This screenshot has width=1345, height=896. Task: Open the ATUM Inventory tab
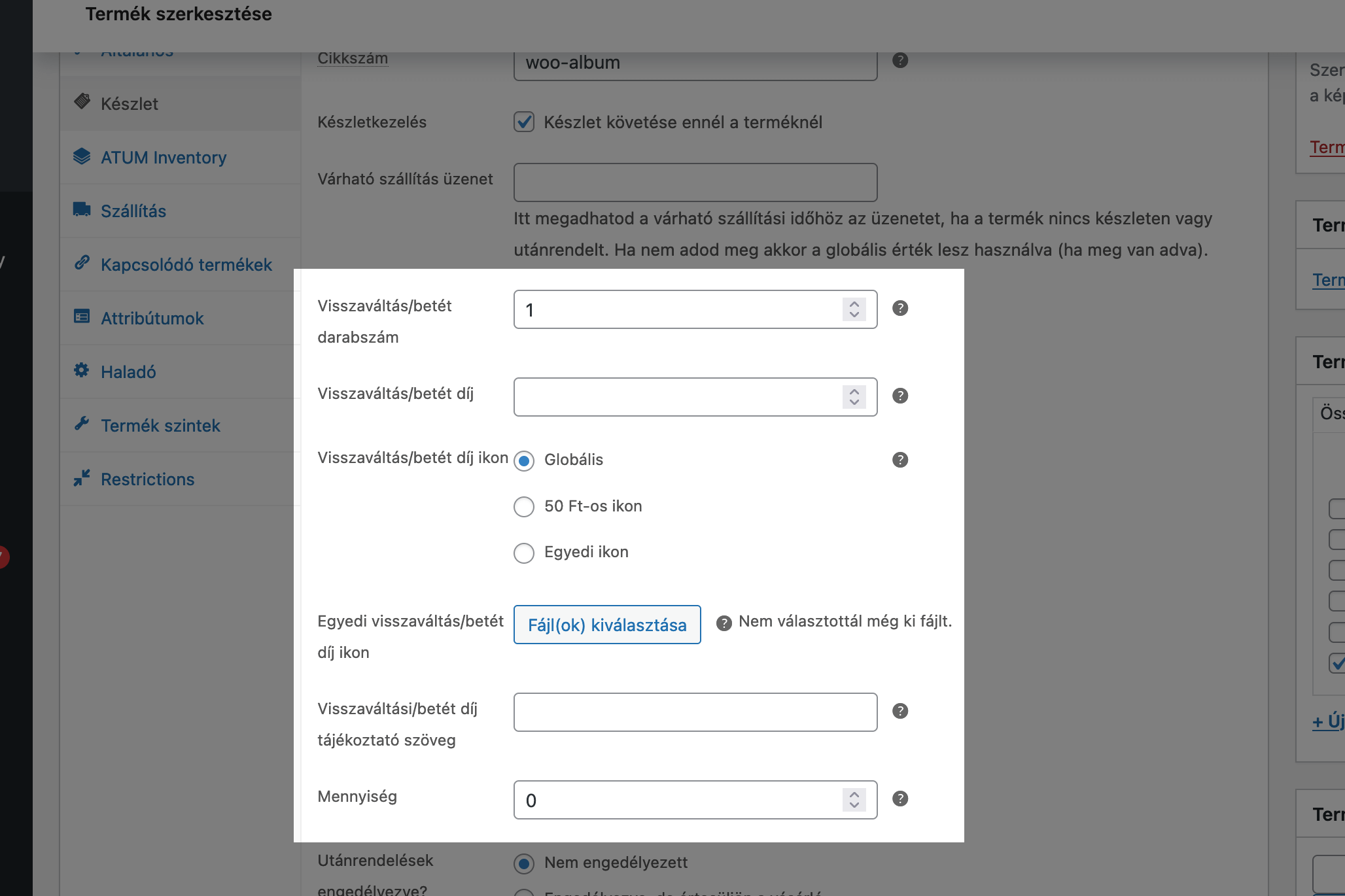pyautogui.click(x=181, y=157)
